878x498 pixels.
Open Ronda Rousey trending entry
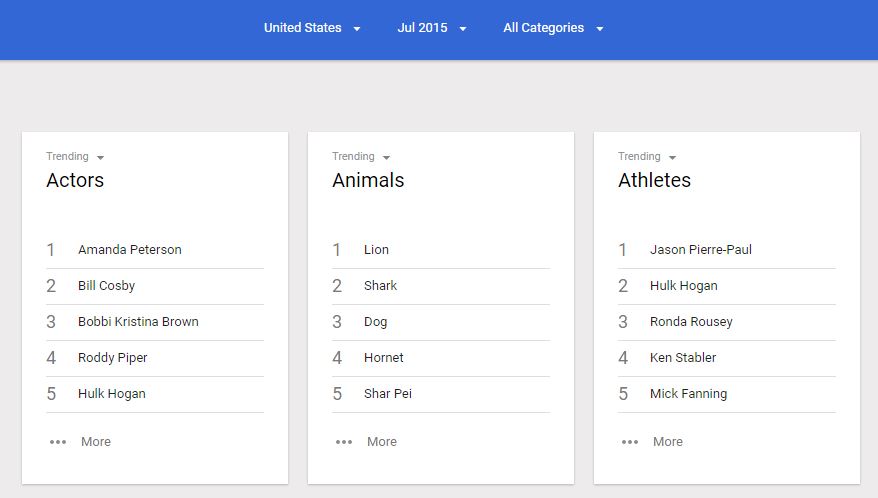(x=691, y=322)
